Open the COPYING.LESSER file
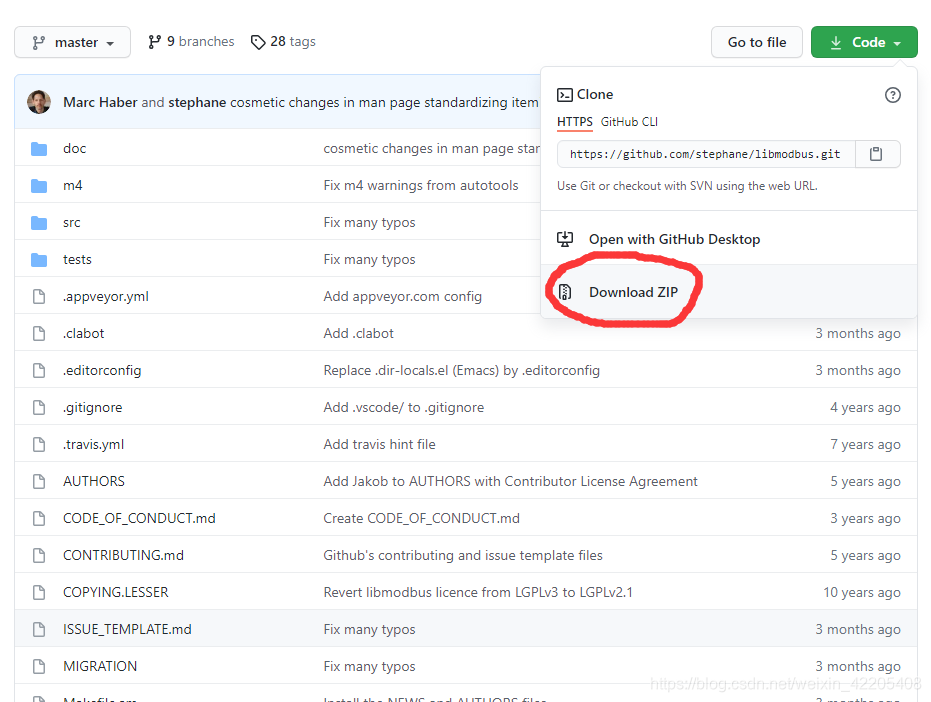This screenshot has width=931, height=702. point(116,592)
